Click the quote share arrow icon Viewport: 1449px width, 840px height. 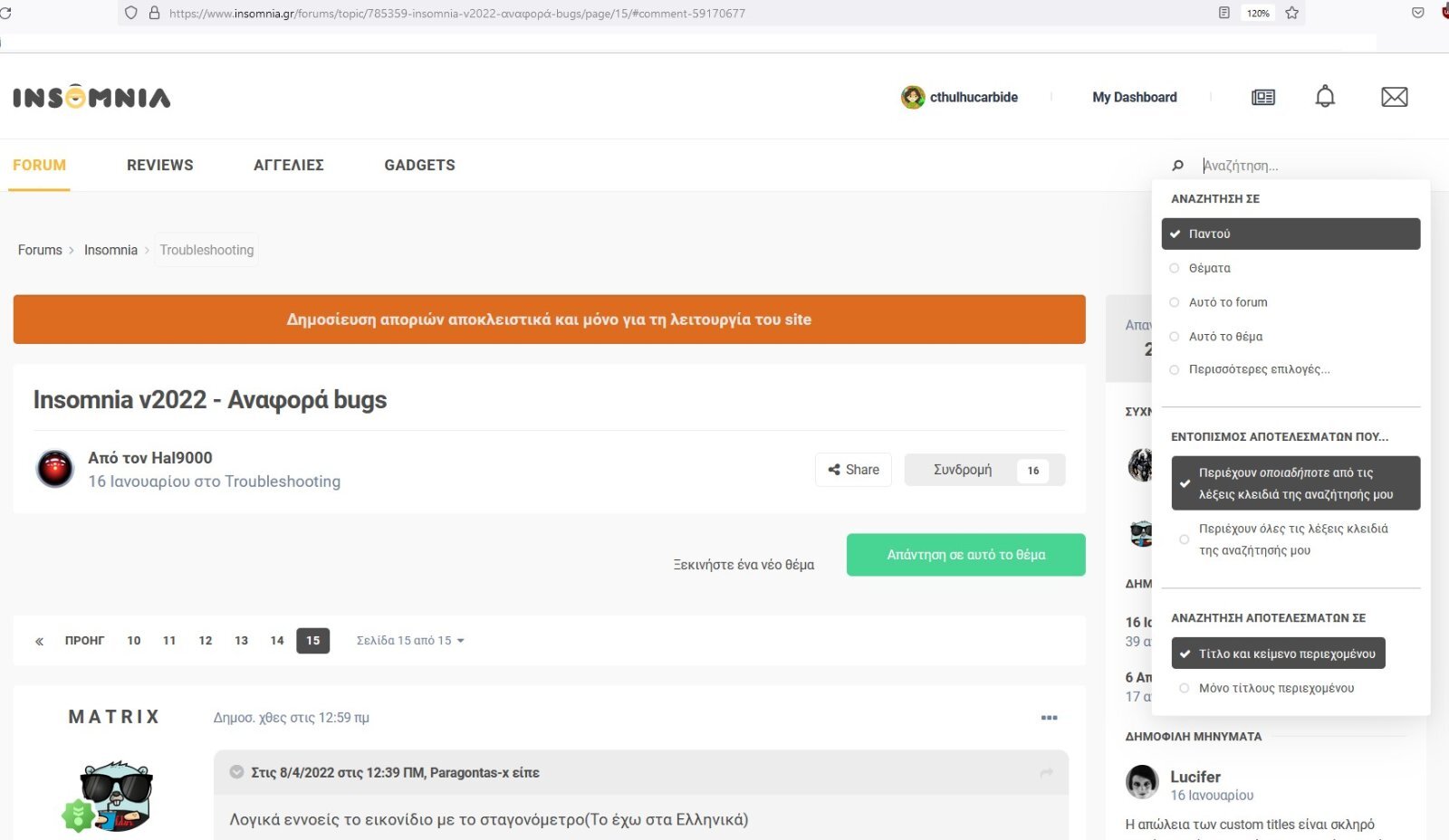1046,773
